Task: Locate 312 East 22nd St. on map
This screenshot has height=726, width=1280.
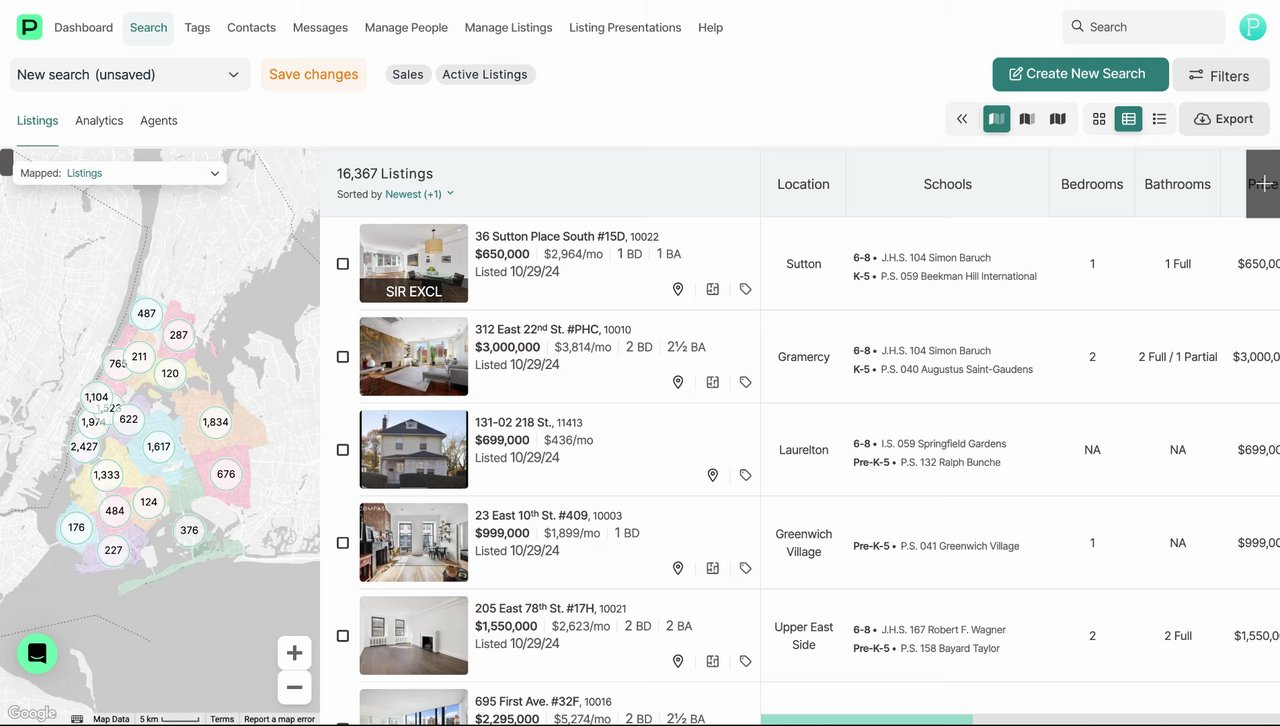Action: click(x=678, y=382)
